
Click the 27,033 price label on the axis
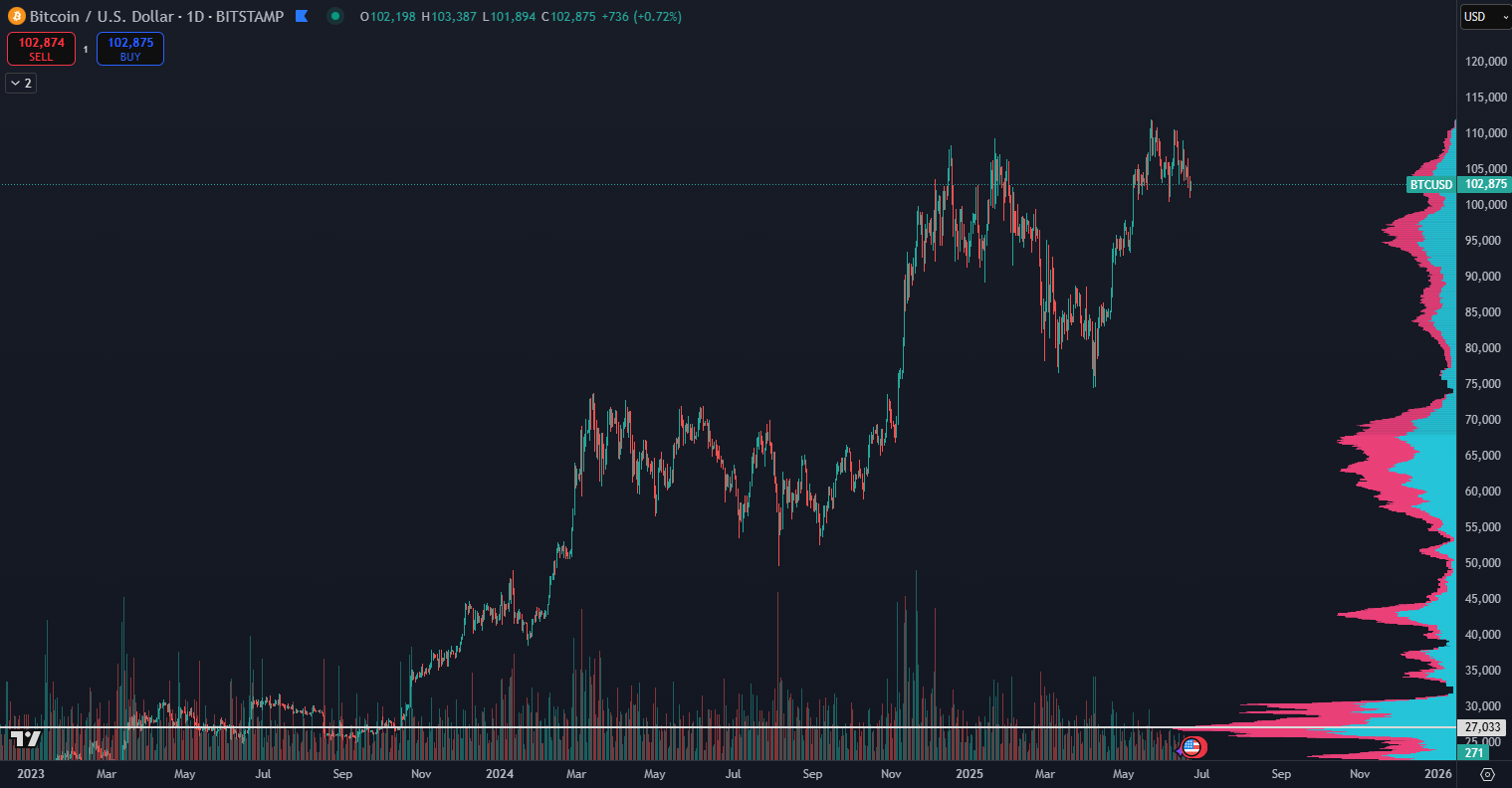(1484, 727)
